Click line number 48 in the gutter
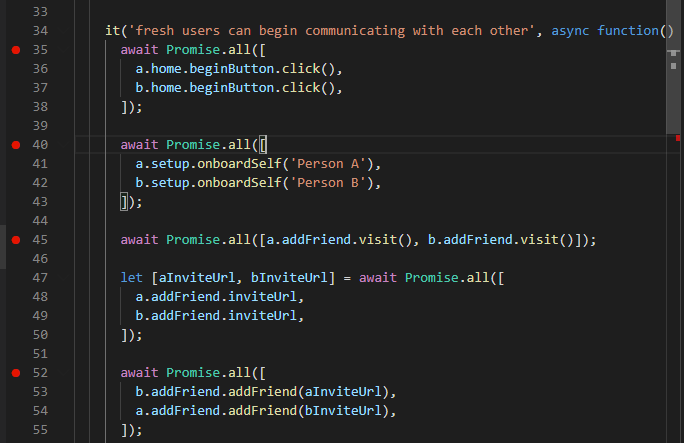Image resolution: width=684 pixels, height=443 pixels. click(x=40, y=297)
